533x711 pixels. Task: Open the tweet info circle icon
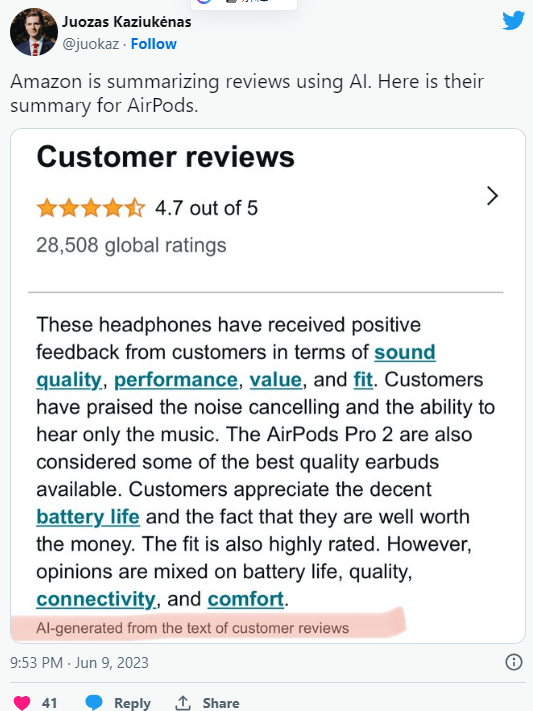[x=513, y=662]
